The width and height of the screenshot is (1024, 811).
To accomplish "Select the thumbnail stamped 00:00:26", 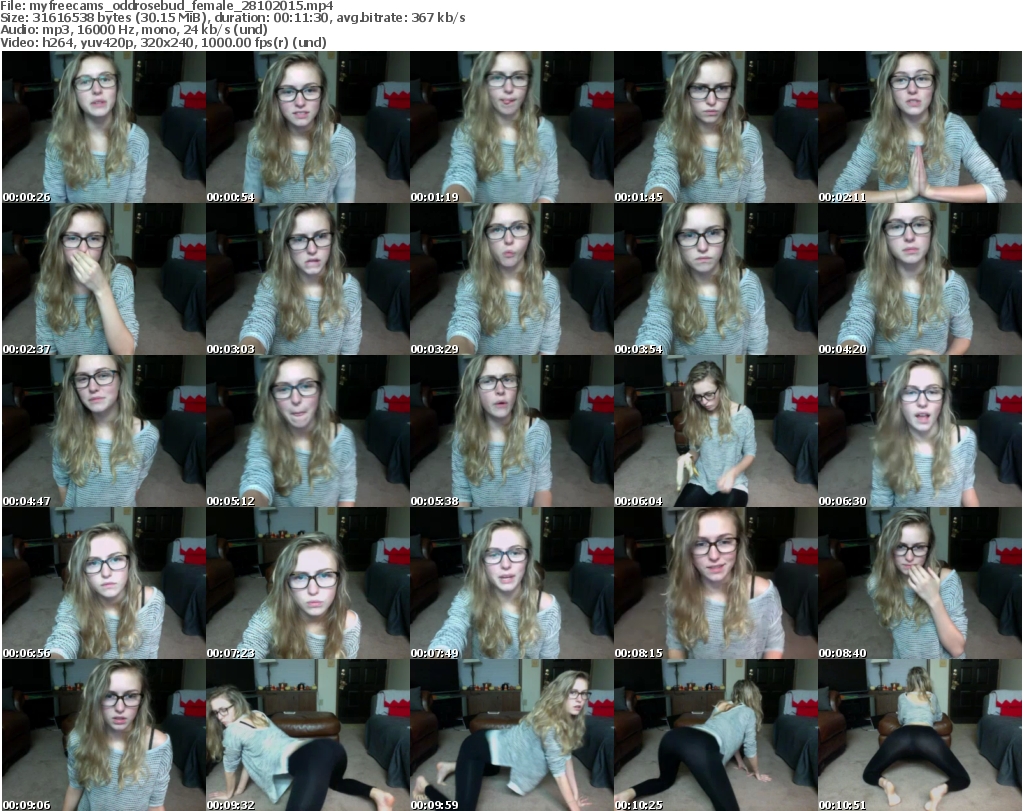I will click(104, 127).
